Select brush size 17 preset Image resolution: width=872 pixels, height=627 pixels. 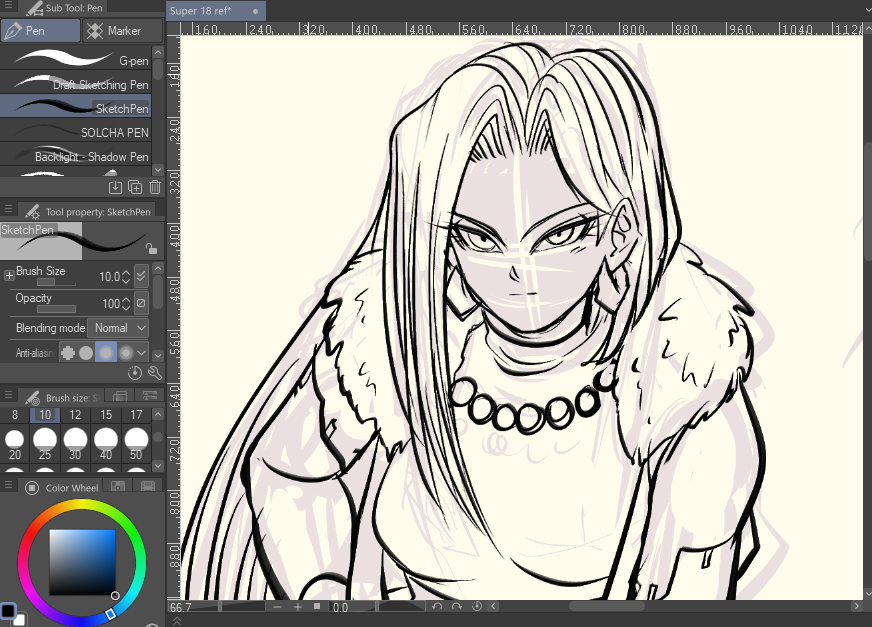(x=136, y=414)
